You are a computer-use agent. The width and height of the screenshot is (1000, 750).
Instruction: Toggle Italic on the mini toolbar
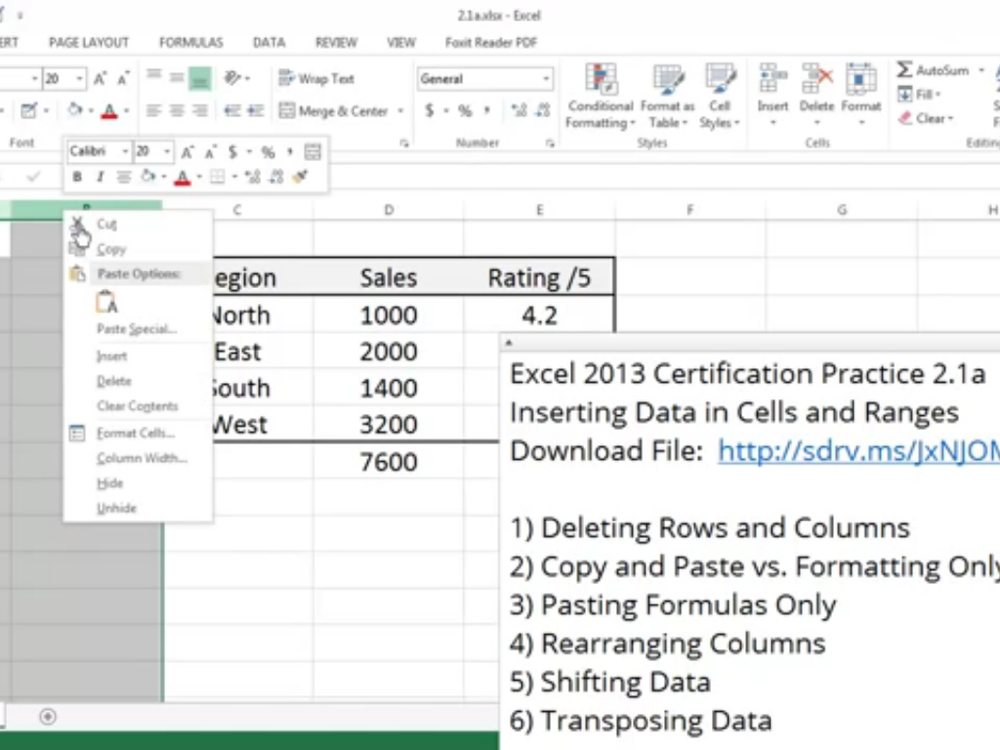tap(99, 177)
